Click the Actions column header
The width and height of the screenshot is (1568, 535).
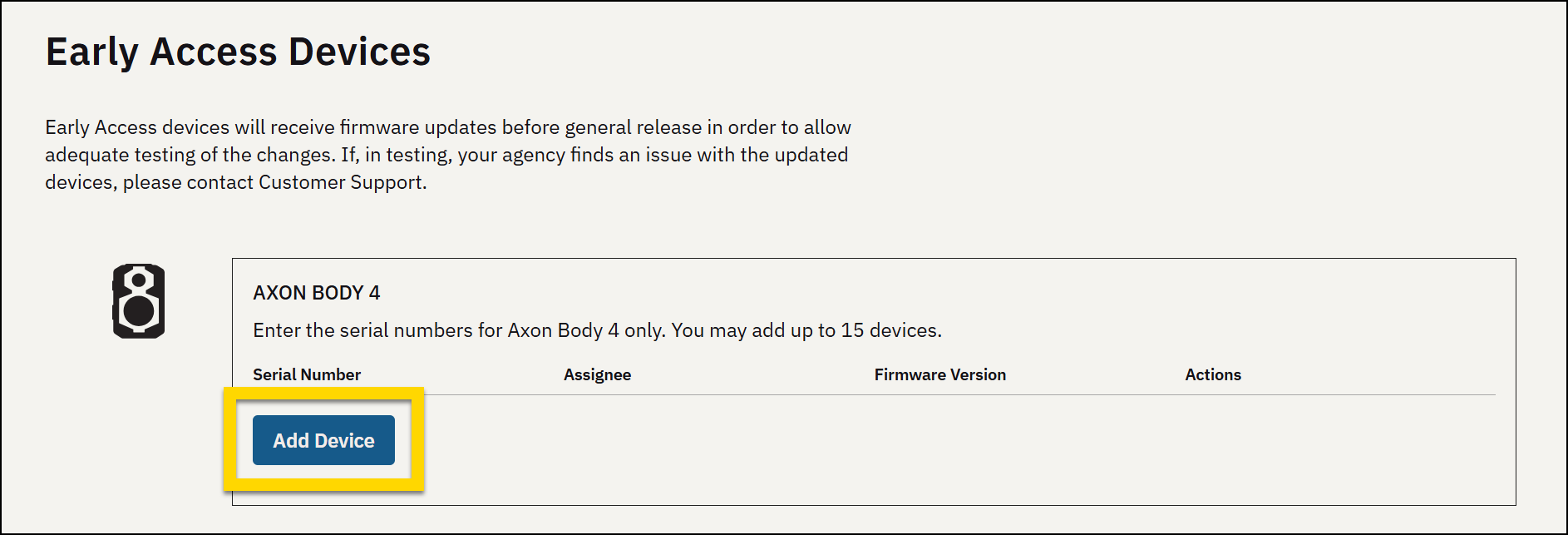tap(1213, 374)
